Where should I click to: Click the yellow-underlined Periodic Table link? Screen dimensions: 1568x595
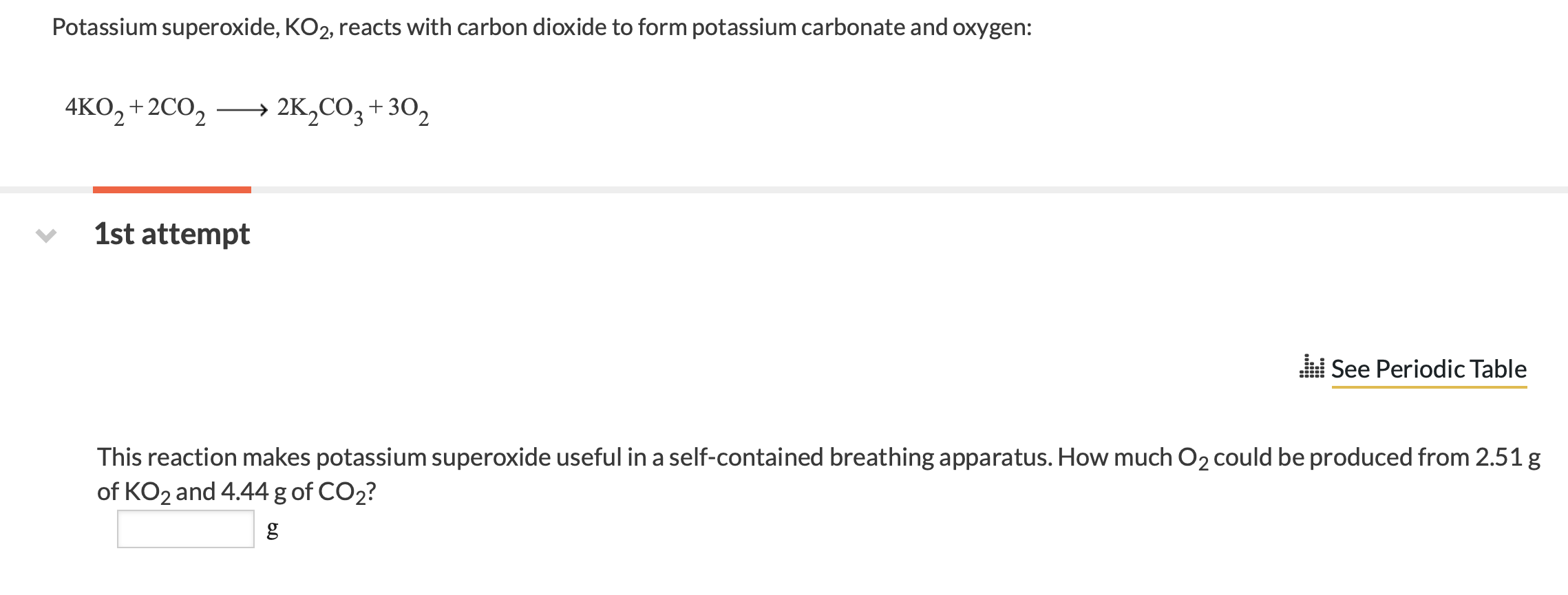pos(1430,369)
